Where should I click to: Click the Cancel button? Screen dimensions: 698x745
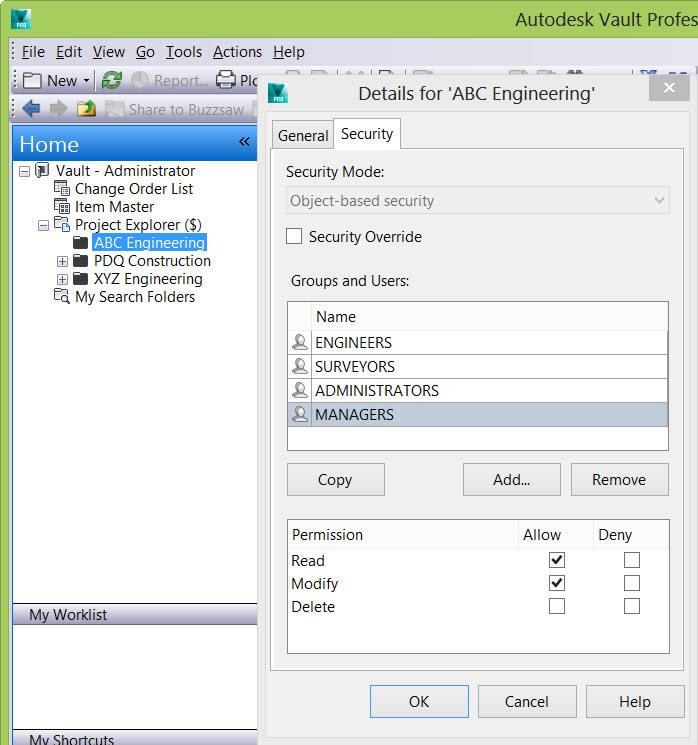pyautogui.click(x=527, y=701)
